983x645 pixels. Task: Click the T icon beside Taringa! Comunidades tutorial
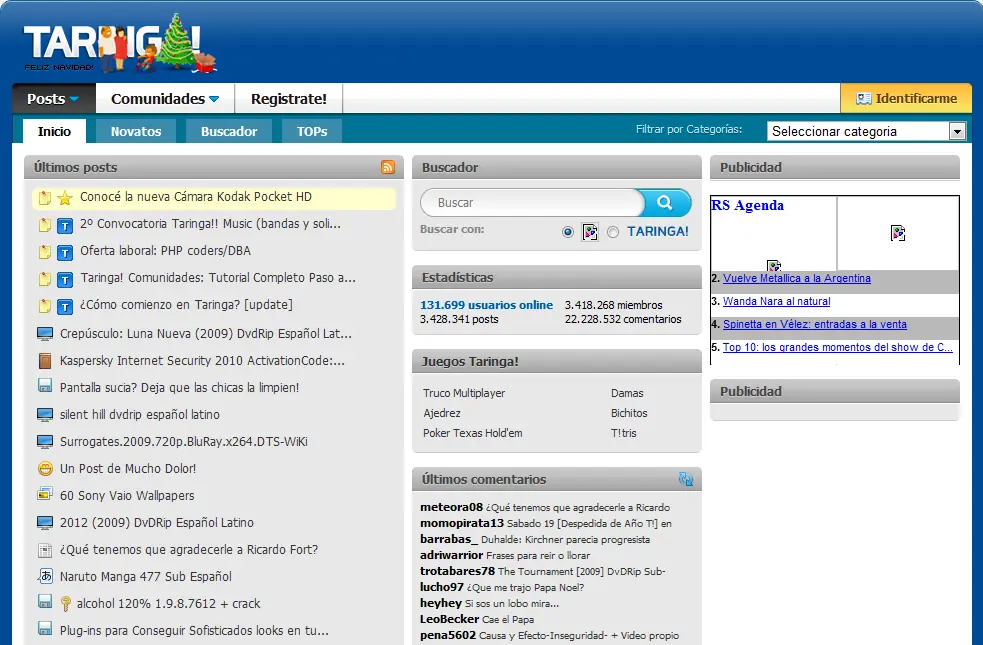click(65, 280)
